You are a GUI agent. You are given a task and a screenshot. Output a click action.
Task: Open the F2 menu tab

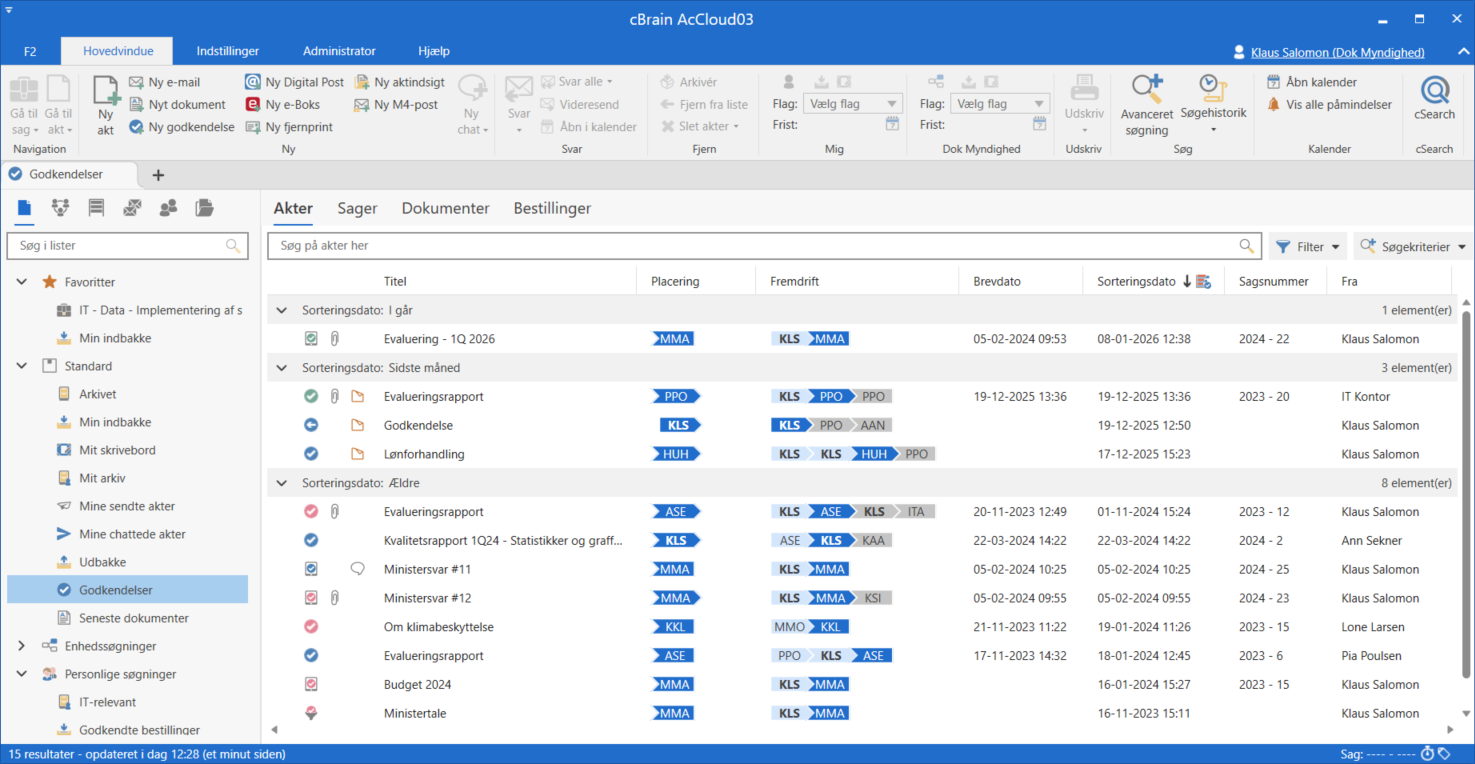coord(30,51)
